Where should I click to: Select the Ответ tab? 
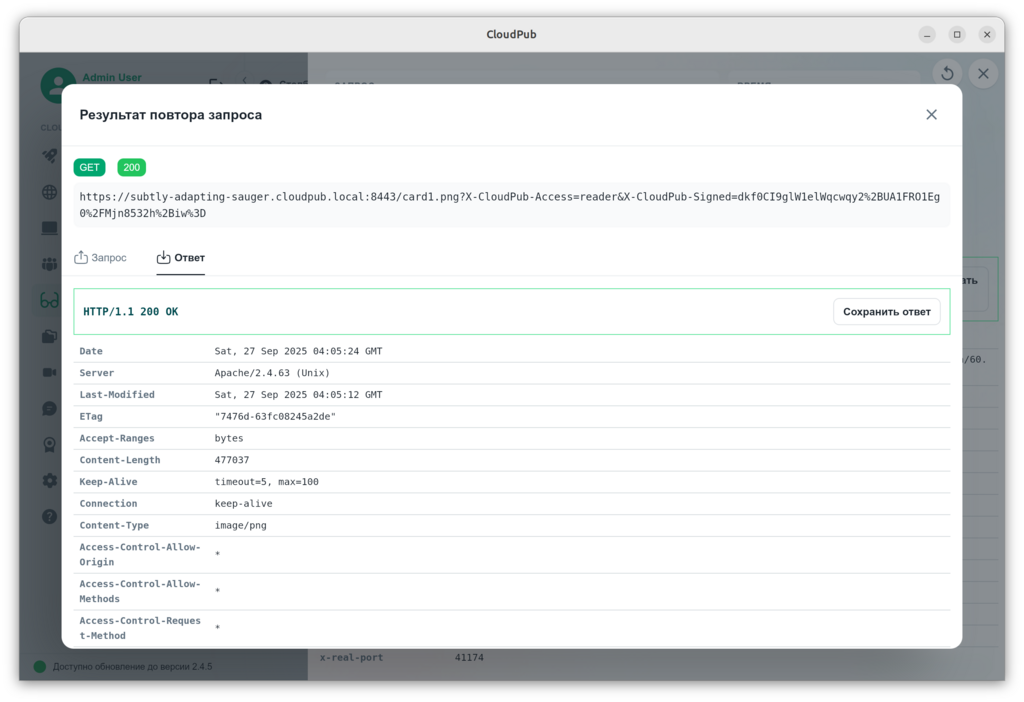pos(181,258)
